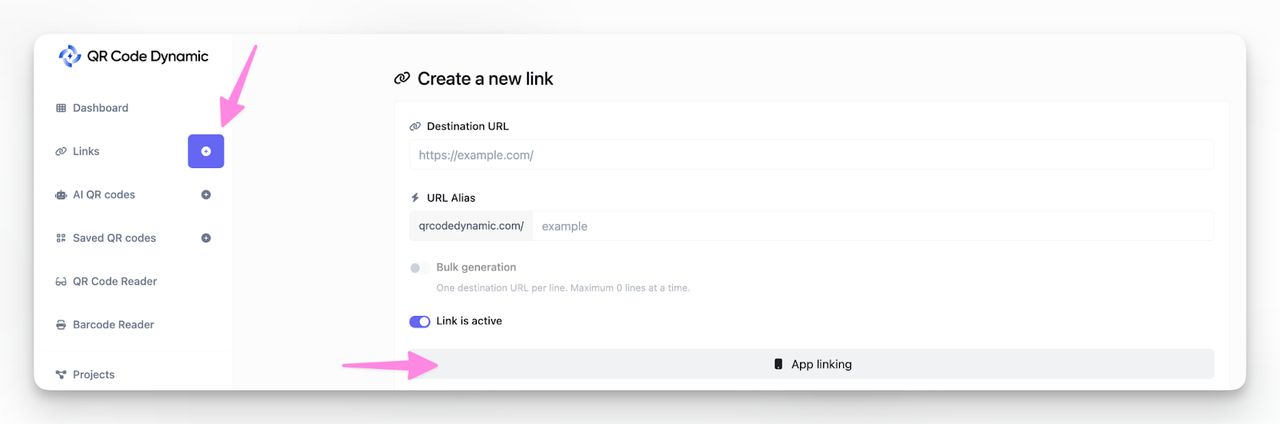
Task: Open the Dashboard menu item
Action: click(x=100, y=108)
